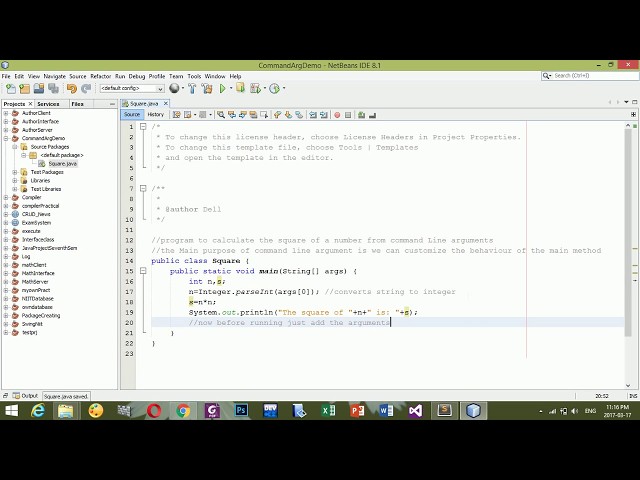Expand the Test Packages node
This screenshot has height=480, width=640.
click(x=15, y=172)
